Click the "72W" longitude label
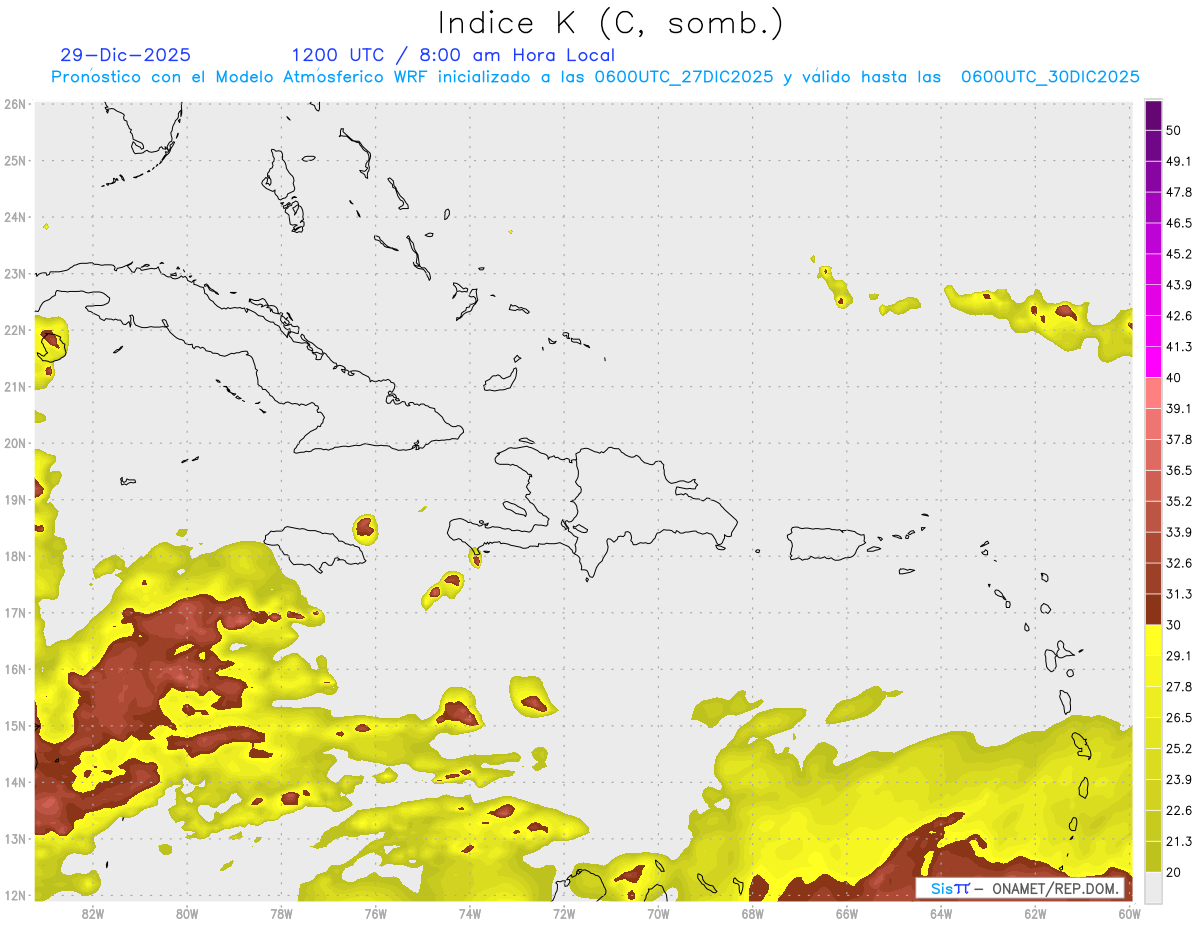The width and height of the screenshot is (1200, 927). (564, 913)
